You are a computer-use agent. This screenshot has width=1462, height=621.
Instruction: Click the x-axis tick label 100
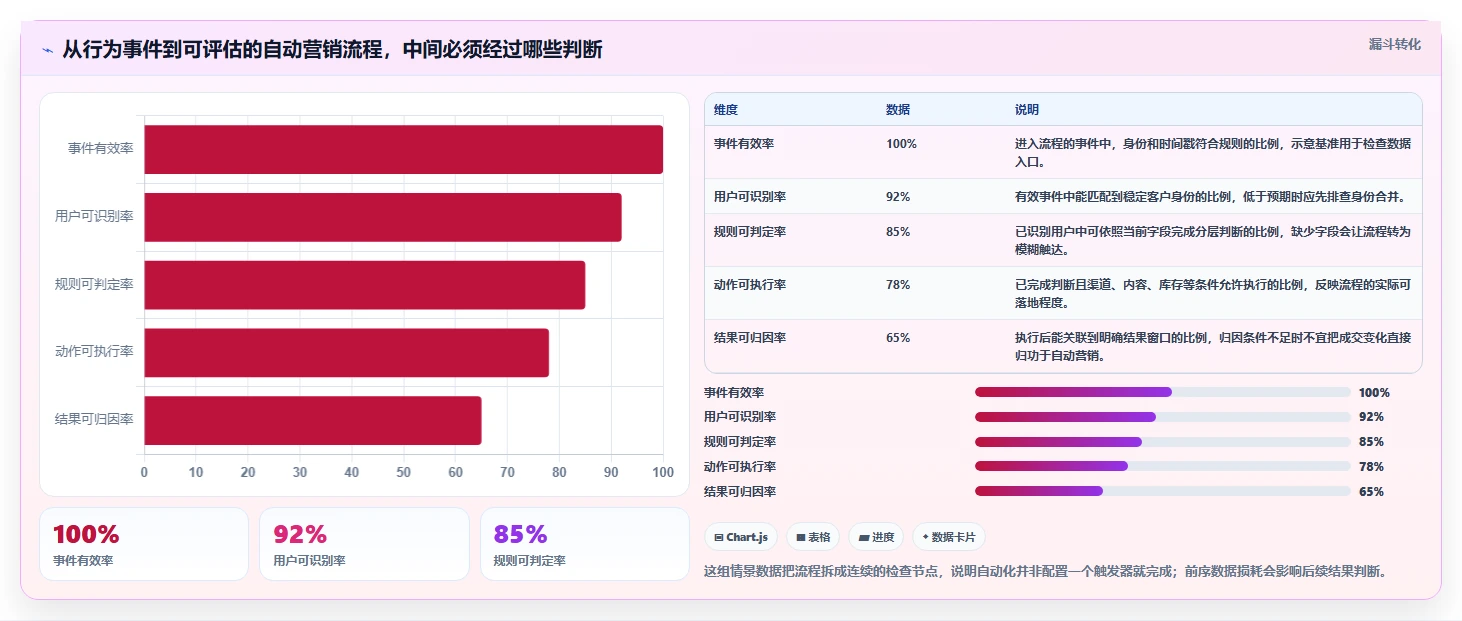[x=662, y=472]
